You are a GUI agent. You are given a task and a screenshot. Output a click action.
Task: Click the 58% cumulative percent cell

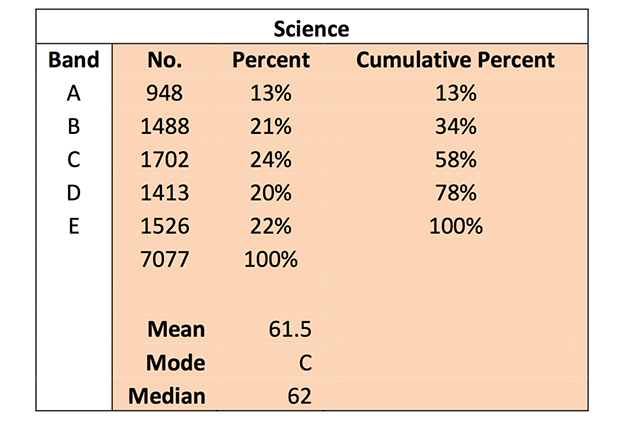pos(455,160)
